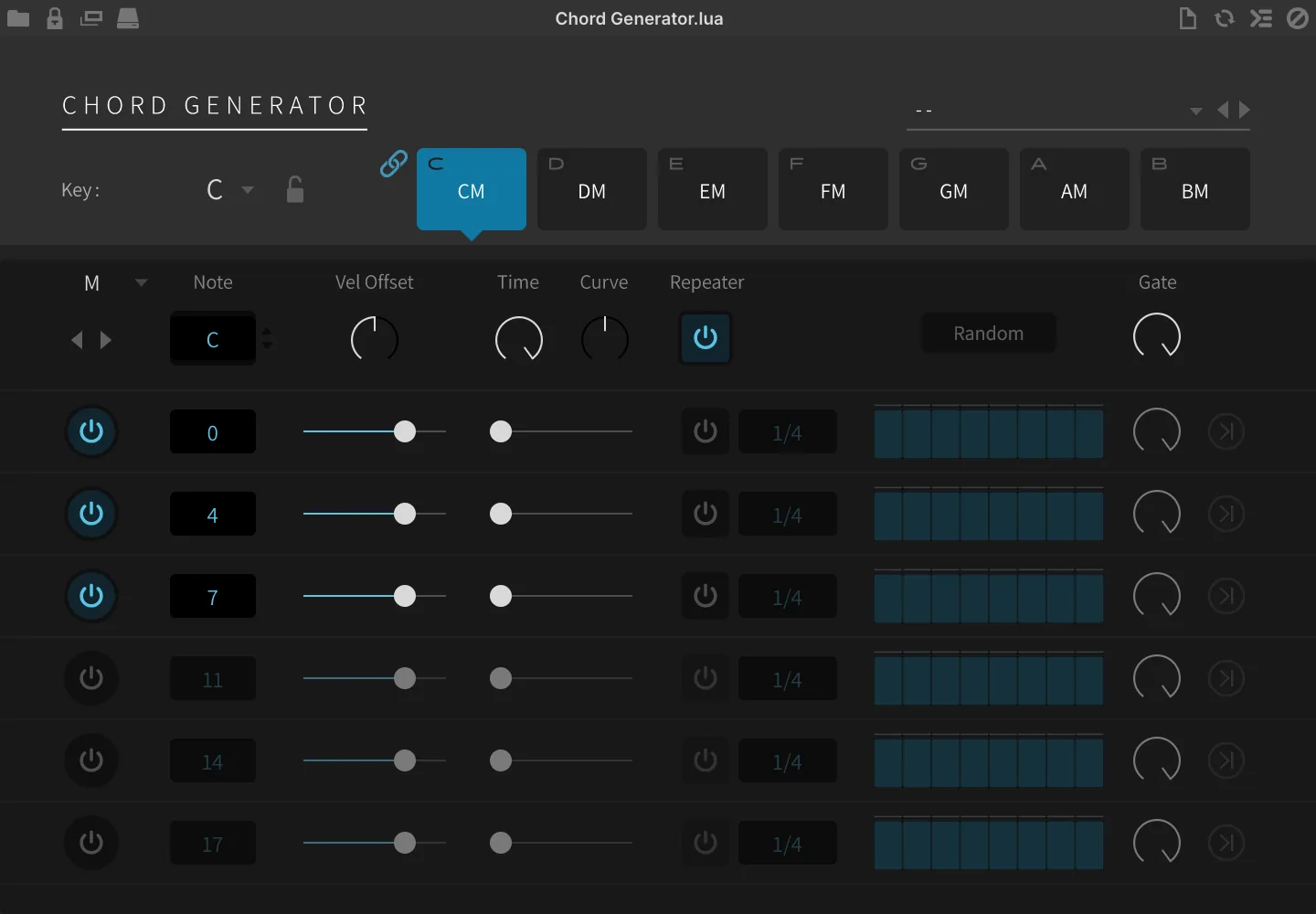Open the 1/4 repeater rate in note 0 row
The height and width of the screenshot is (914, 1316).
point(788,432)
